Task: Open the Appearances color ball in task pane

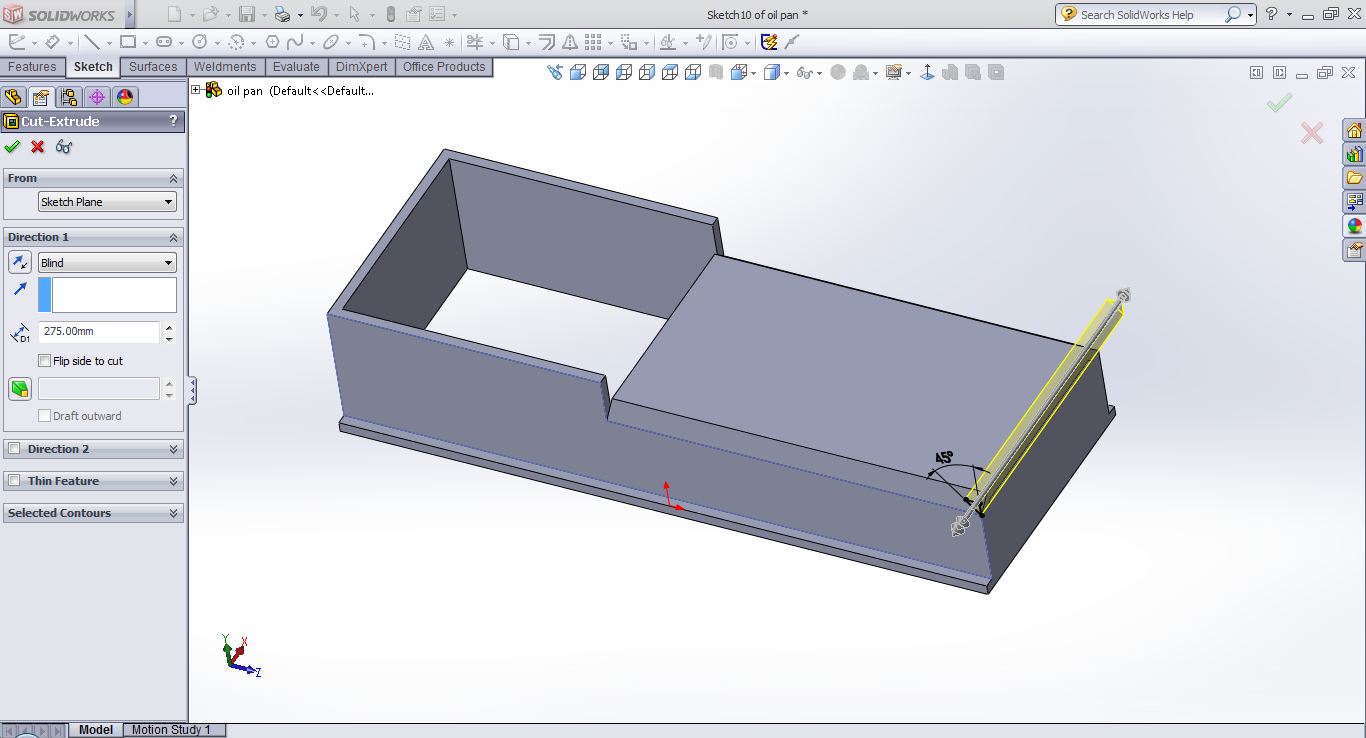Action: [1354, 226]
